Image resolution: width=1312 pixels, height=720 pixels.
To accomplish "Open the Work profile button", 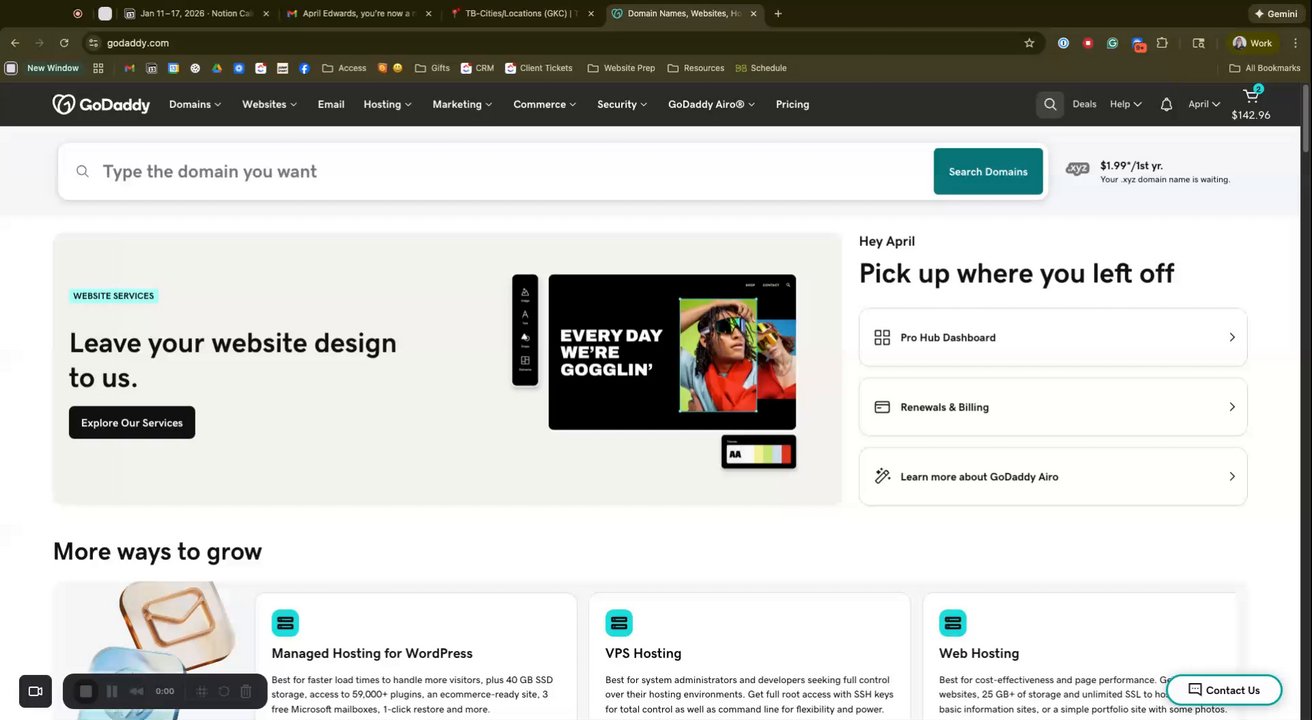I will click(1253, 43).
